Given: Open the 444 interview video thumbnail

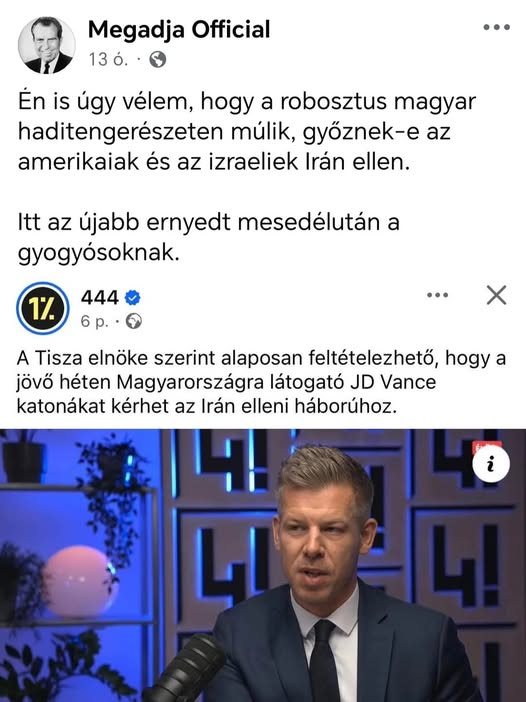Looking at the screenshot, I should (x=263, y=565).
